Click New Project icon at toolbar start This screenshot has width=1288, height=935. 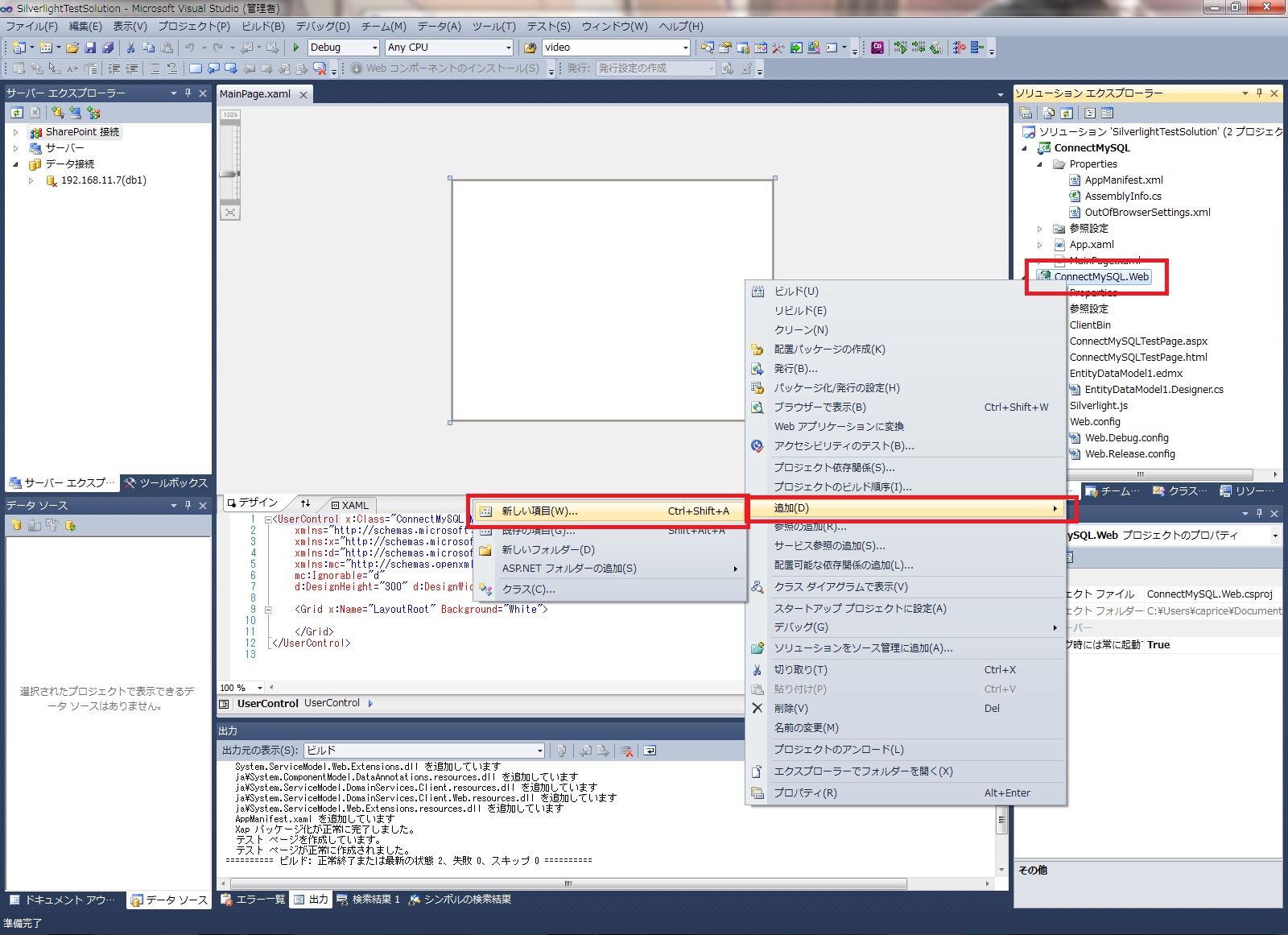coord(19,48)
